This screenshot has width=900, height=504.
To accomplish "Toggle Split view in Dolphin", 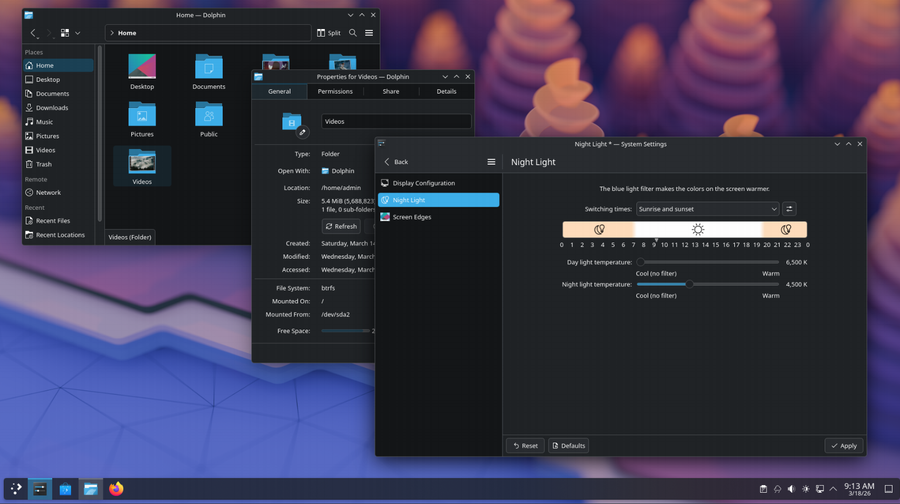I will 329,33.
